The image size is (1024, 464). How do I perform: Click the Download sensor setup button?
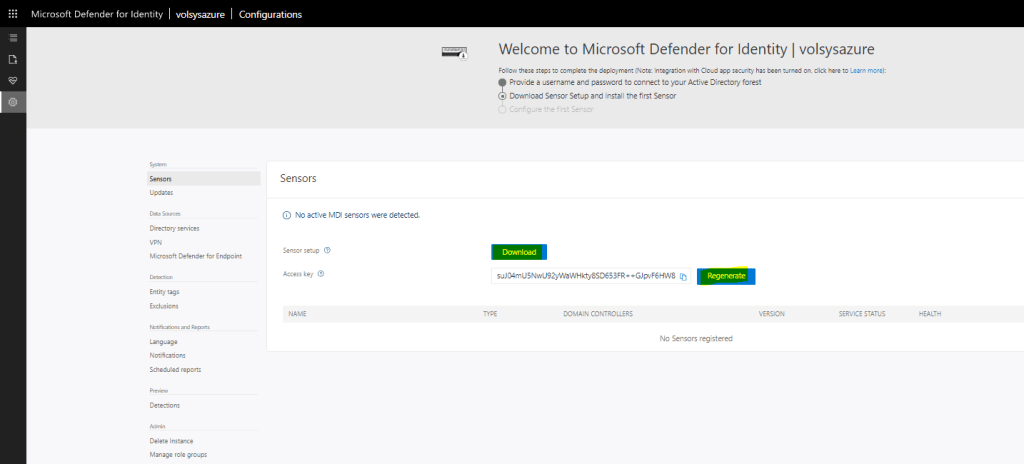pos(519,252)
